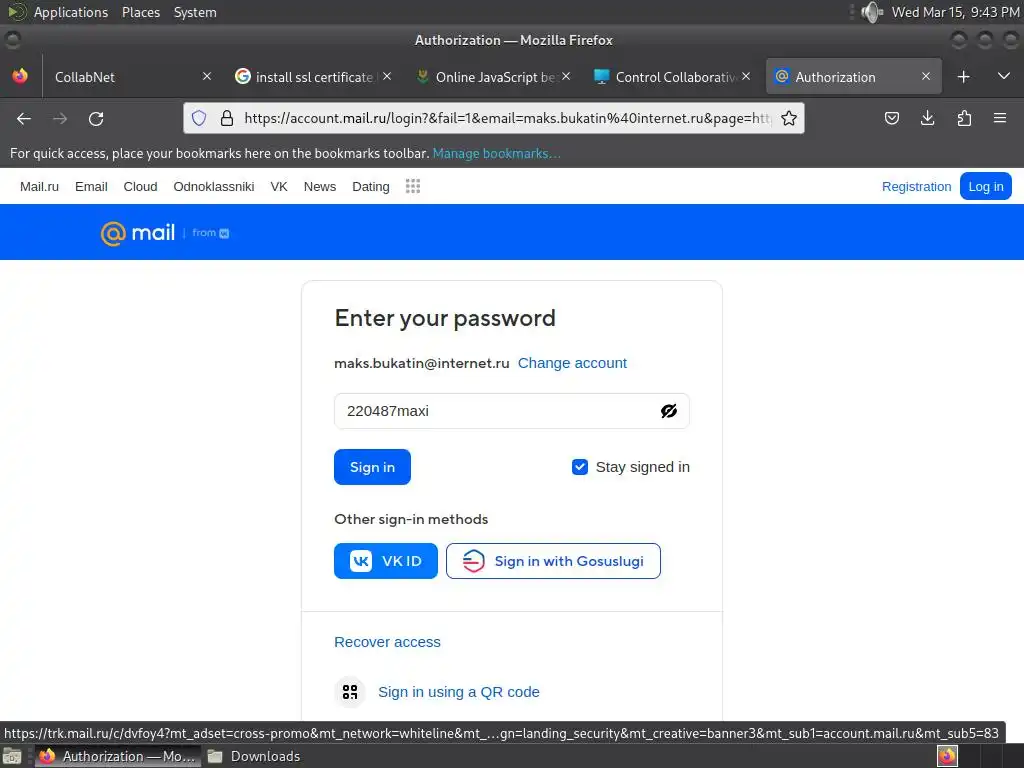This screenshot has width=1024, height=768.
Task: Open the Downloads toolbar icon
Action: tap(927, 118)
